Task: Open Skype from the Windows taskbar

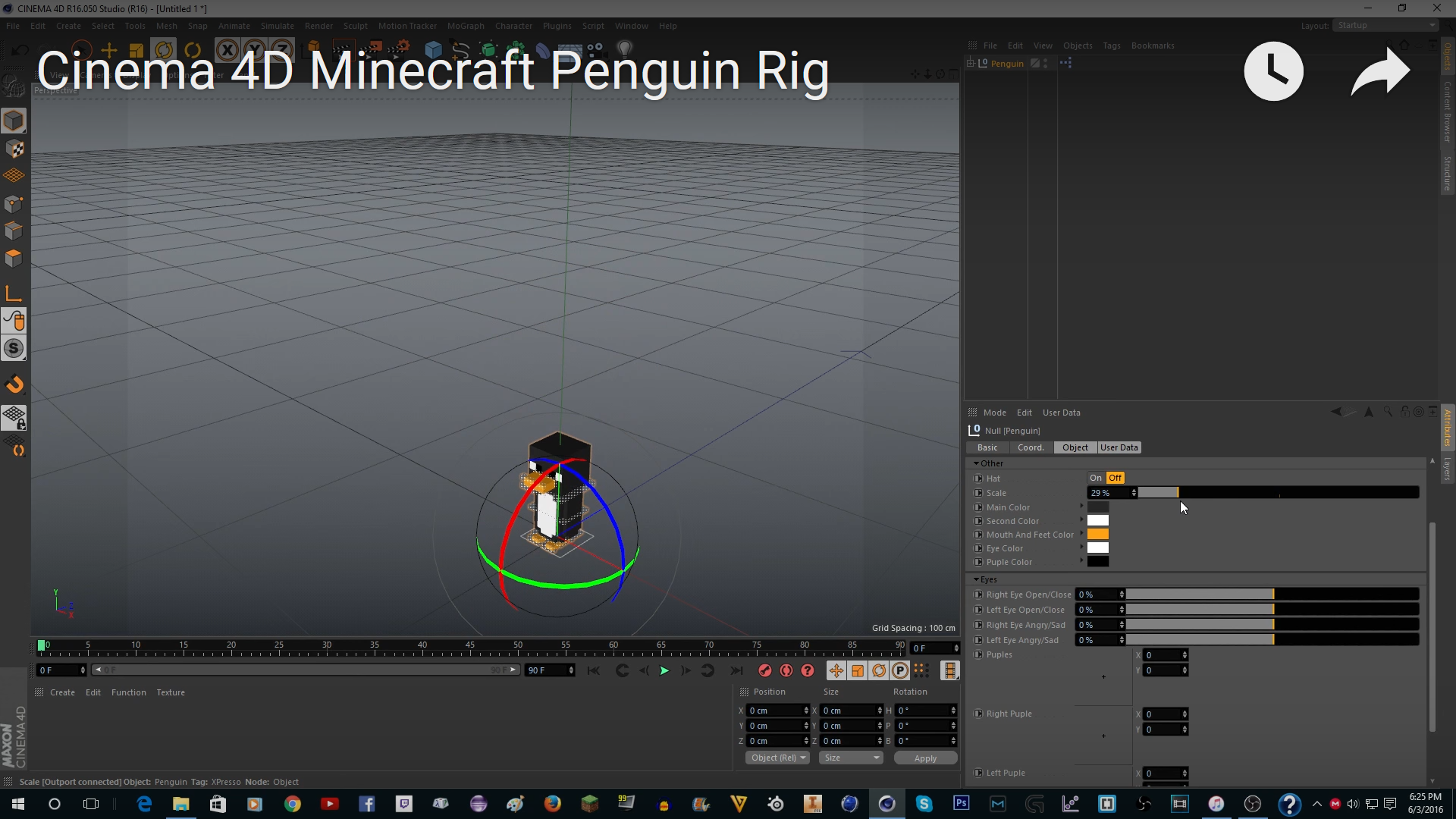Action: pos(923,804)
